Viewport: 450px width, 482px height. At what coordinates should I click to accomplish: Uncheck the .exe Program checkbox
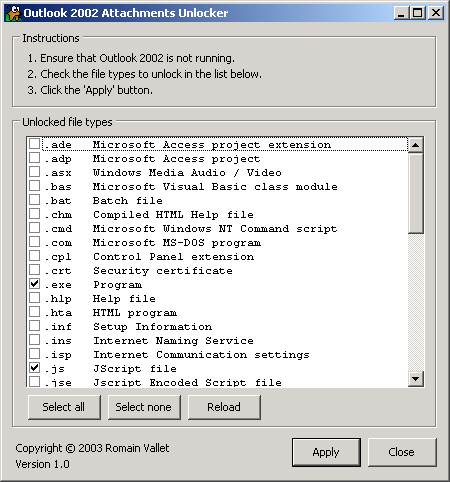tap(35, 284)
